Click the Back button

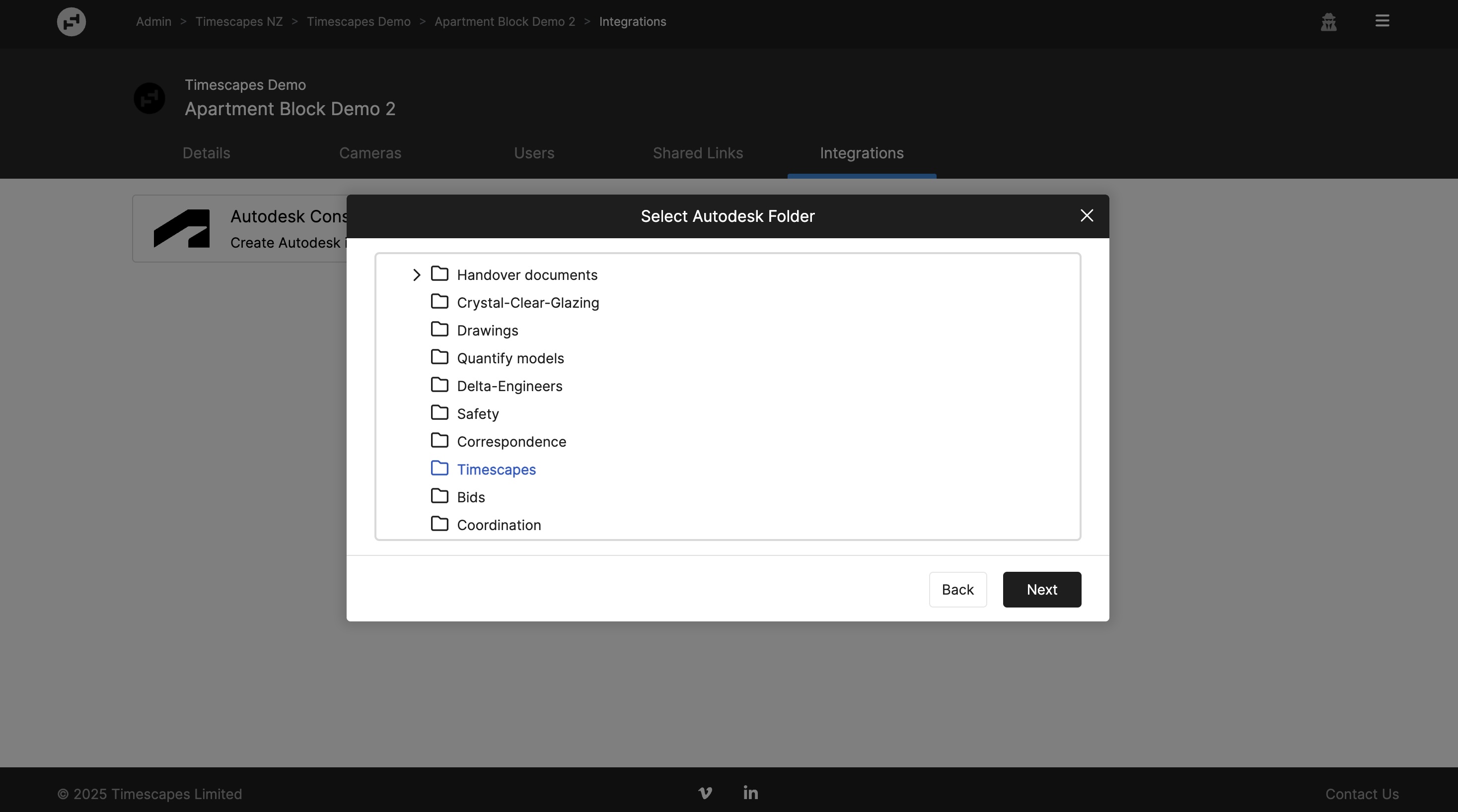957,590
